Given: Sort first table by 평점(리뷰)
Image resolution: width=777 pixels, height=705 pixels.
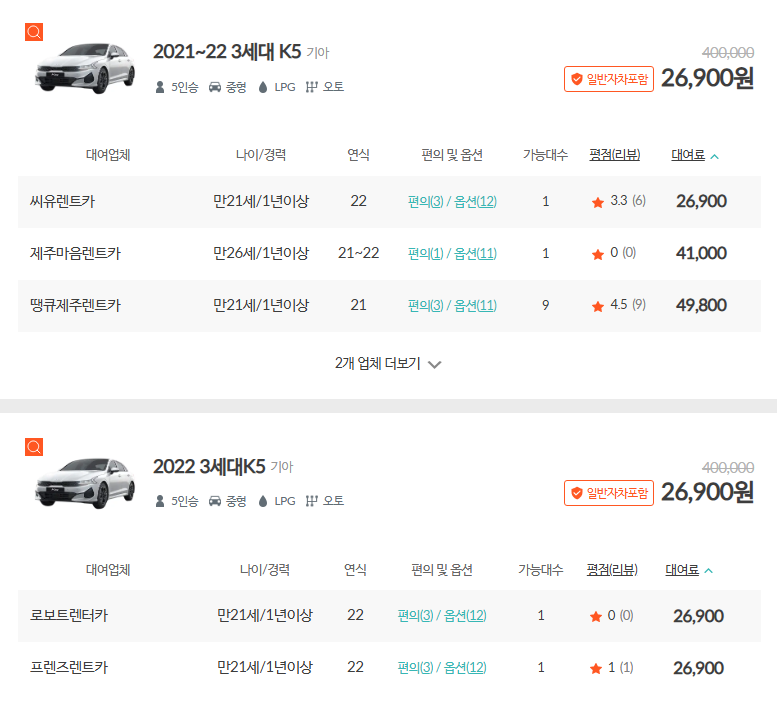Looking at the screenshot, I should (614, 155).
